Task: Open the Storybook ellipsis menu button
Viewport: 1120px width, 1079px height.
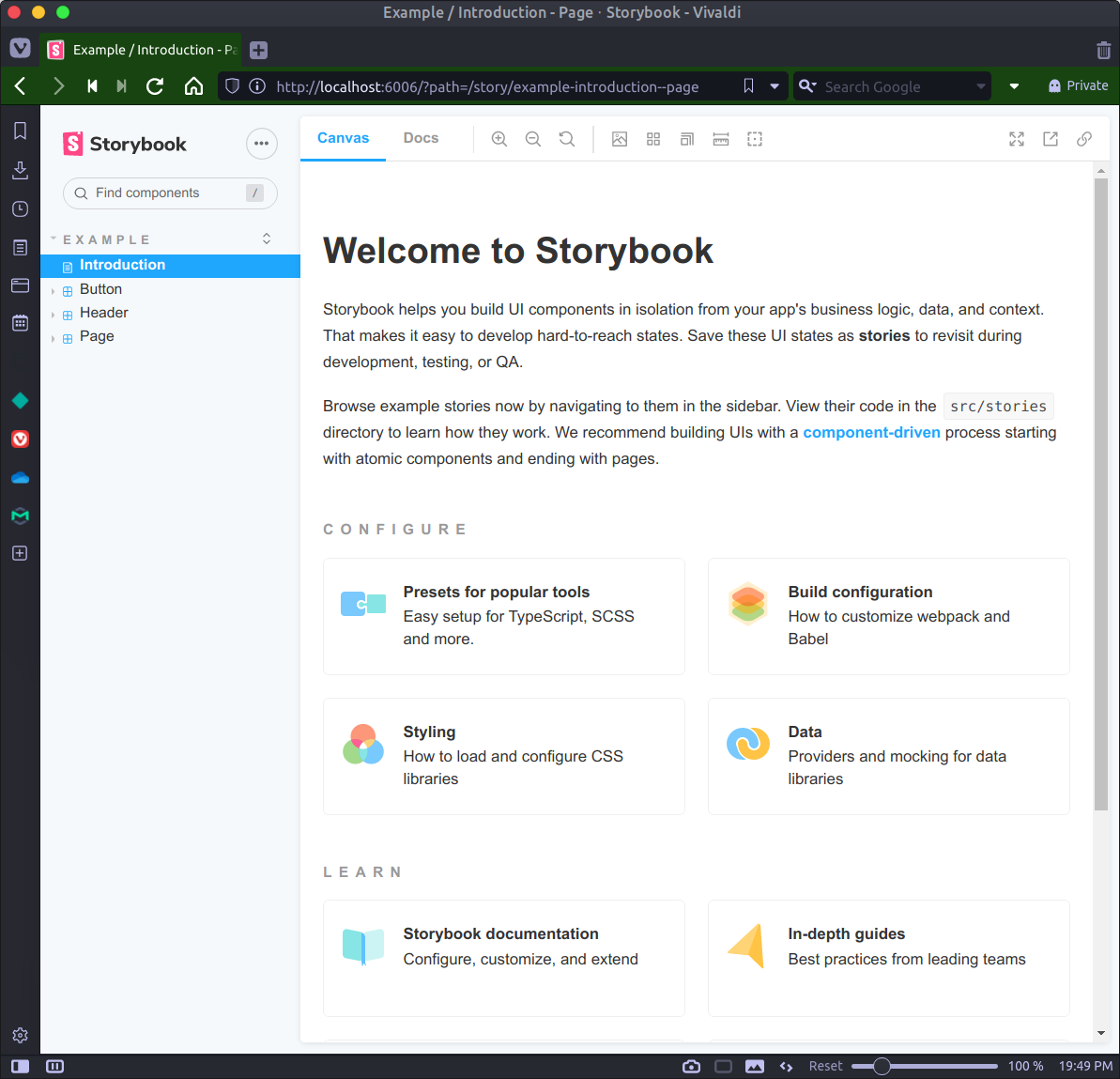Action: coord(261,144)
